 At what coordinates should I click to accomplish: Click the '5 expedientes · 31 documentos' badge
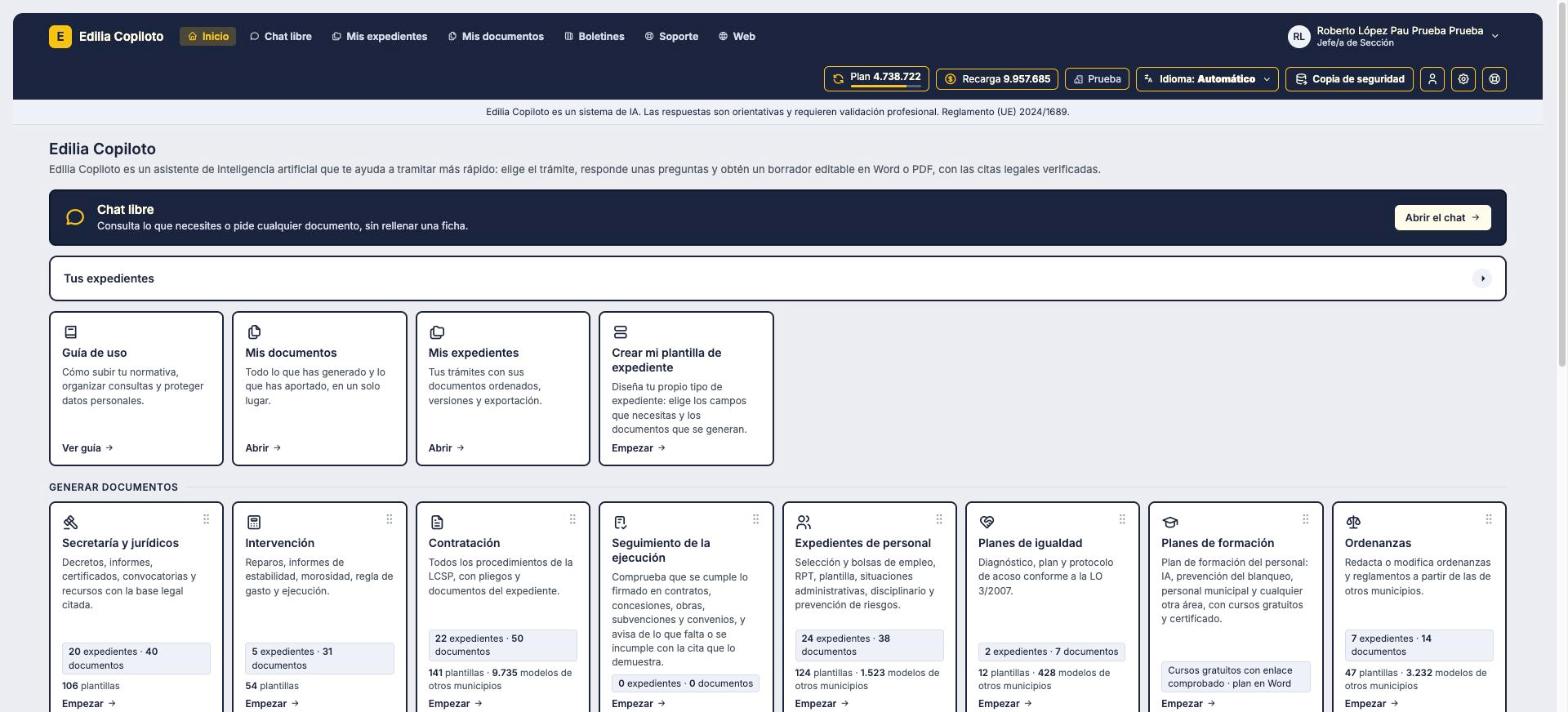coord(319,659)
